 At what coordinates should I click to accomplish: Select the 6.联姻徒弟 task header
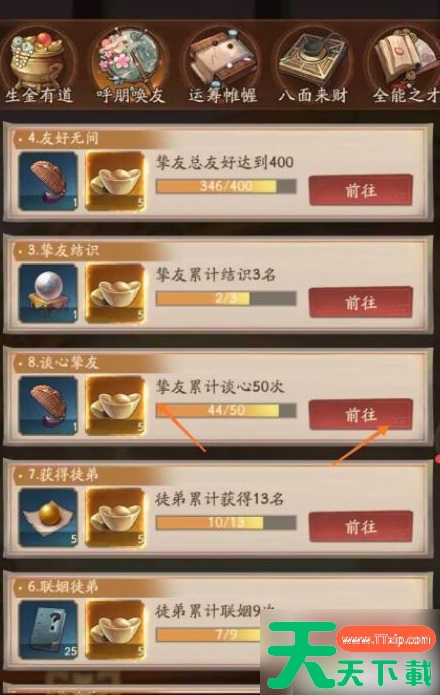[x=63, y=587]
